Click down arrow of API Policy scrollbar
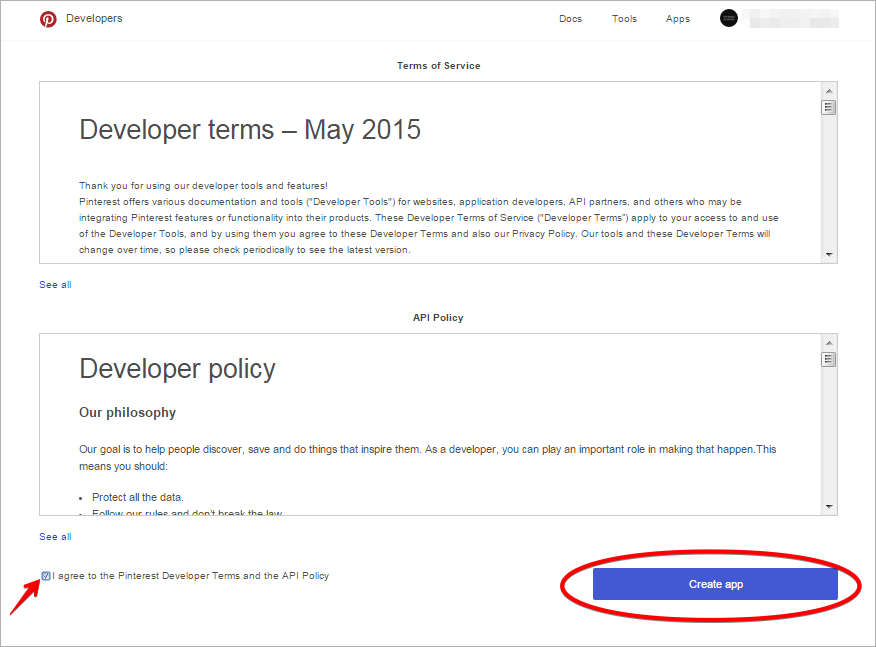Screen dimensions: 876x647 pyautogui.click(x=829, y=507)
